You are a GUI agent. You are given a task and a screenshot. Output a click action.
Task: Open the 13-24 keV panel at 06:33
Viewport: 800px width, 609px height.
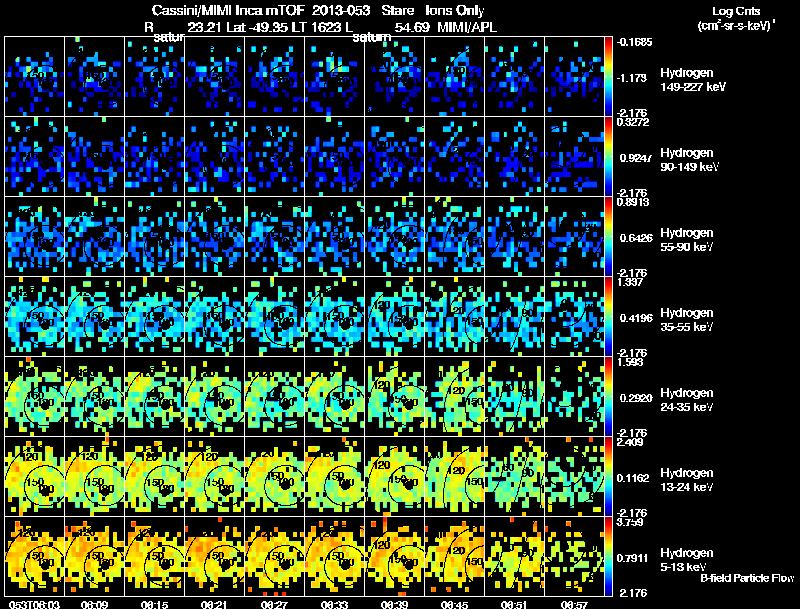click(x=334, y=477)
